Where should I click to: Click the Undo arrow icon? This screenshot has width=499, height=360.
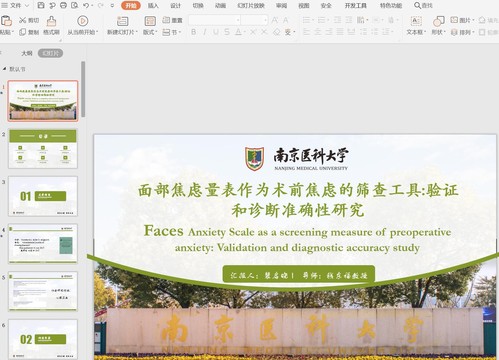coord(86,5)
